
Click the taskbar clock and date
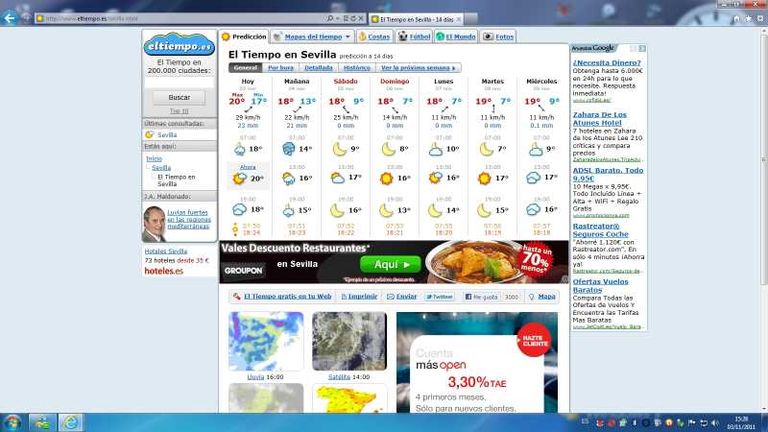tap(741, 423)
